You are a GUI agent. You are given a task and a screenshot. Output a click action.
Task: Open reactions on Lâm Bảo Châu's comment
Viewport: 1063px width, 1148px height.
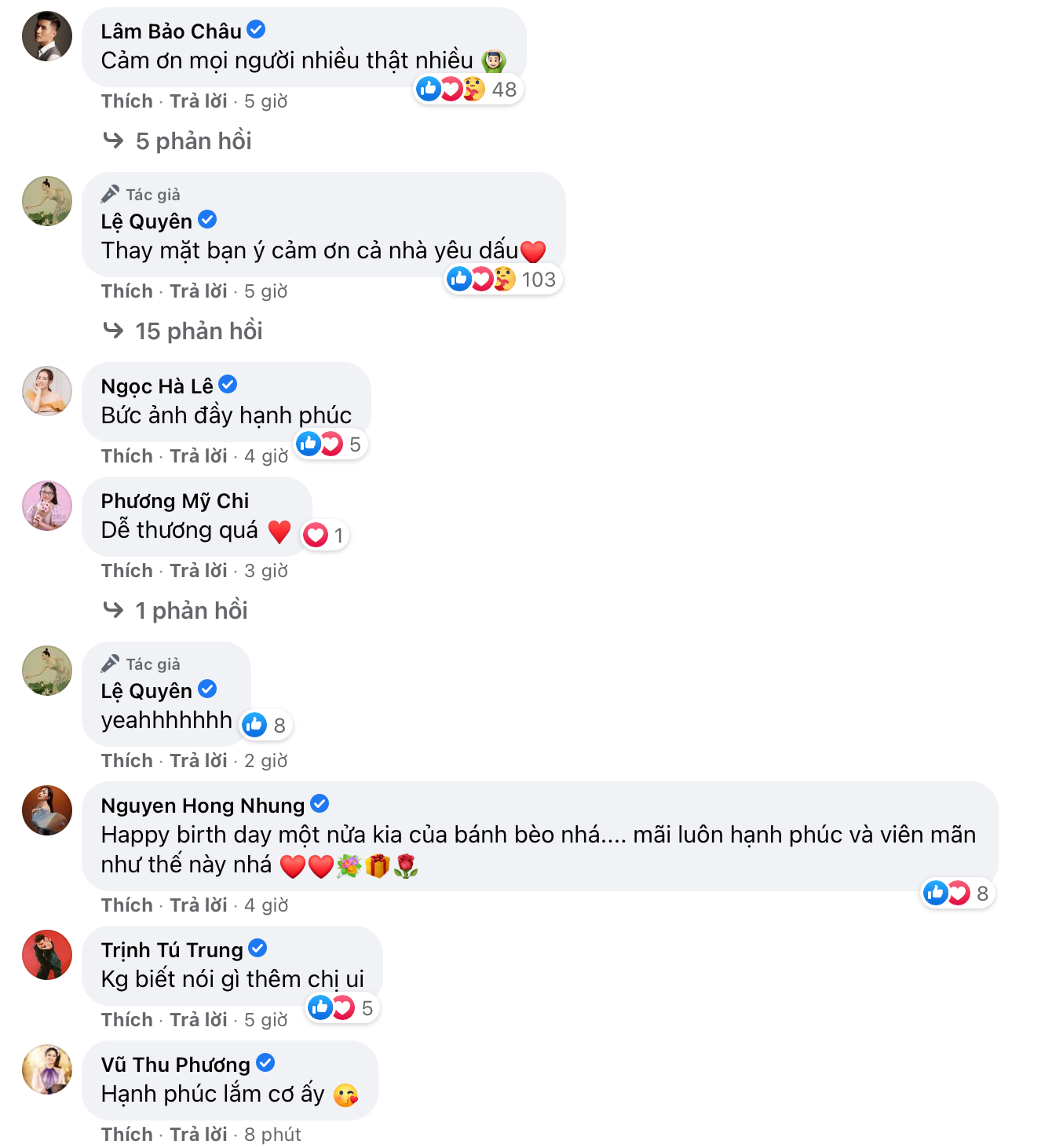pyautogui.click(x=468, y=90)
